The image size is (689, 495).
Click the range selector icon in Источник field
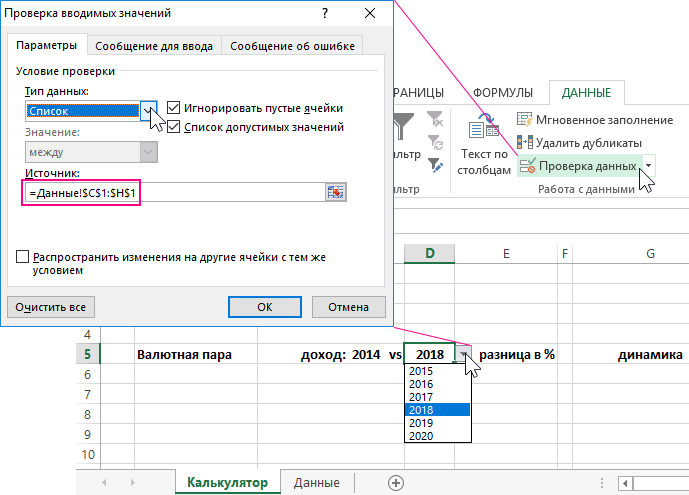point(335,193)
